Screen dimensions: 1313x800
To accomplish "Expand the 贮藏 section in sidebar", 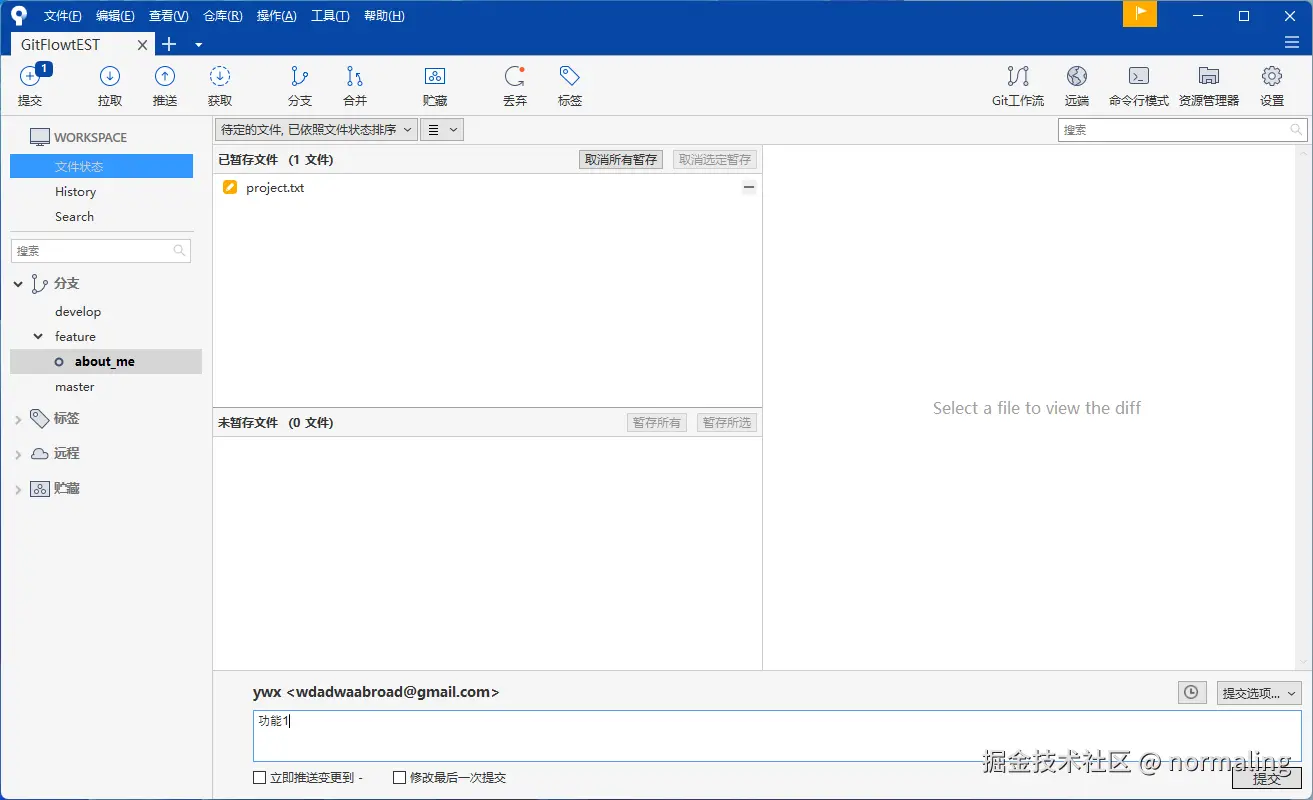I will point(18,490).
